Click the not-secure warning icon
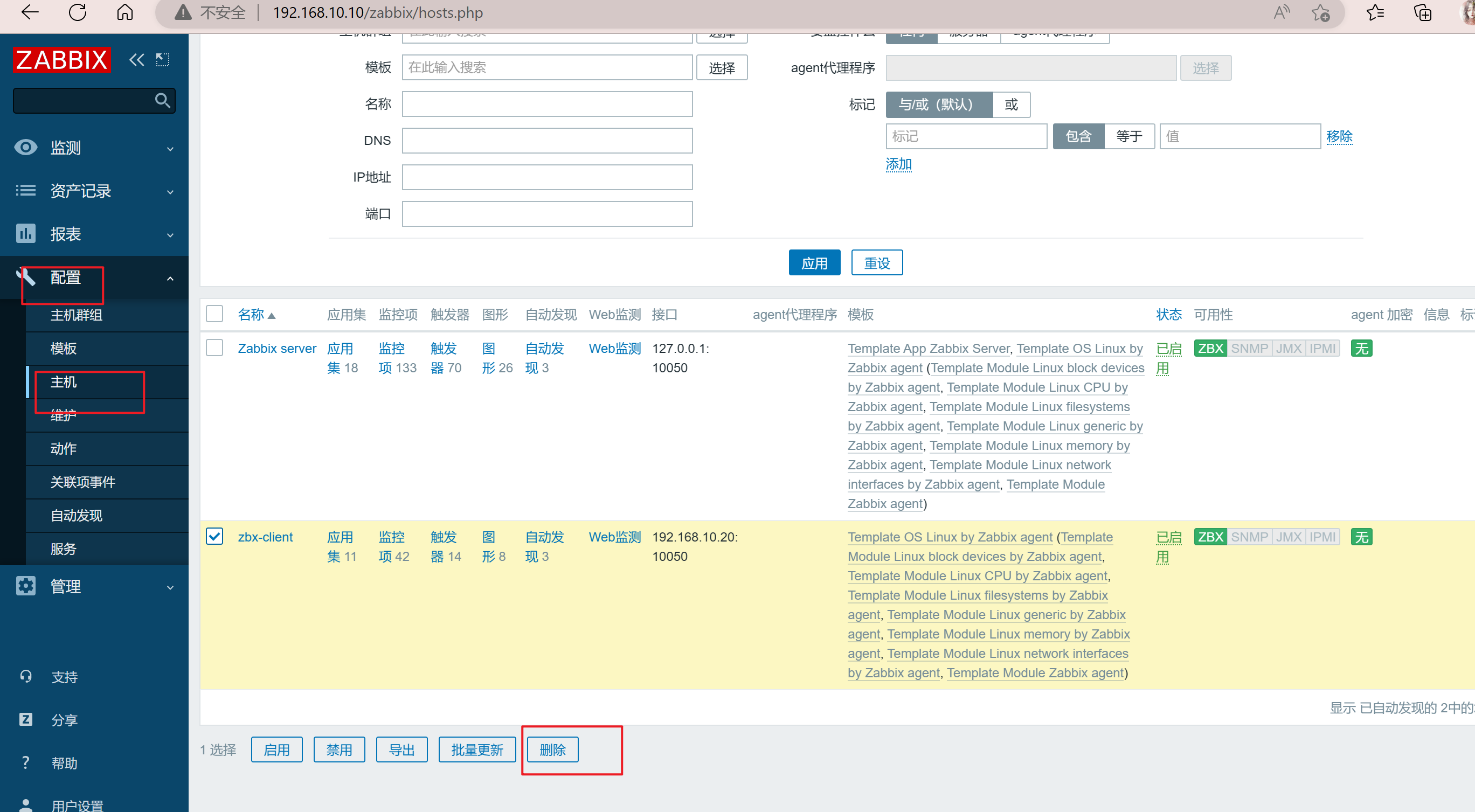 coord(183,12)
